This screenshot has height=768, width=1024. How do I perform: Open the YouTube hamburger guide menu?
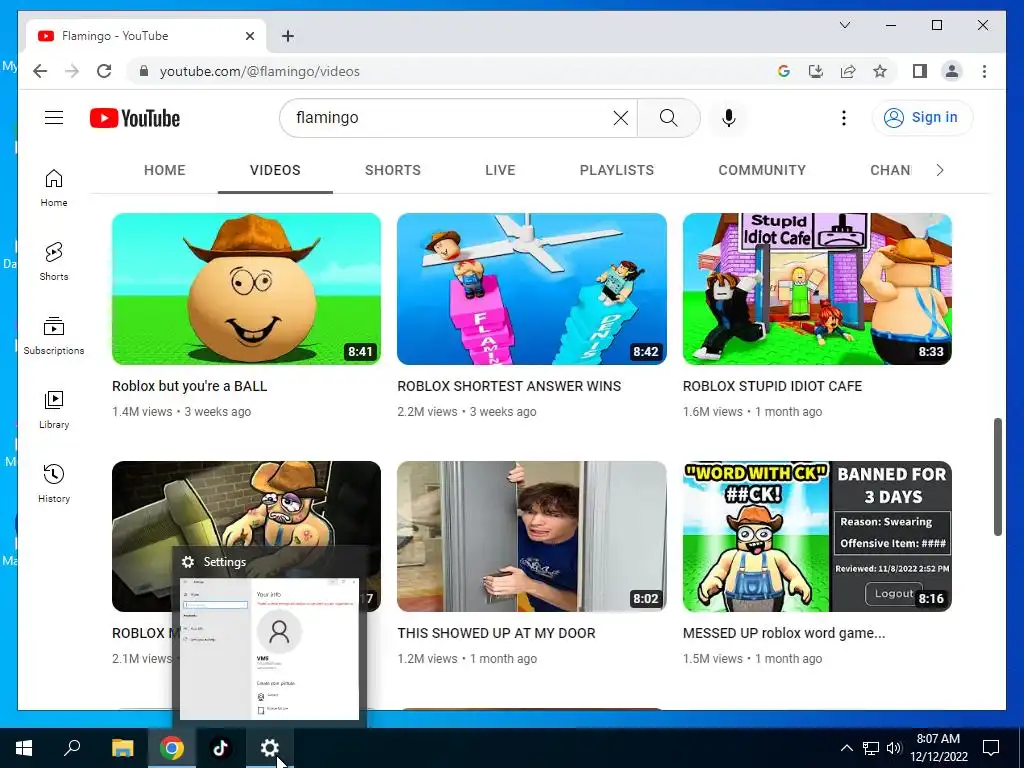tap(54, 118)
